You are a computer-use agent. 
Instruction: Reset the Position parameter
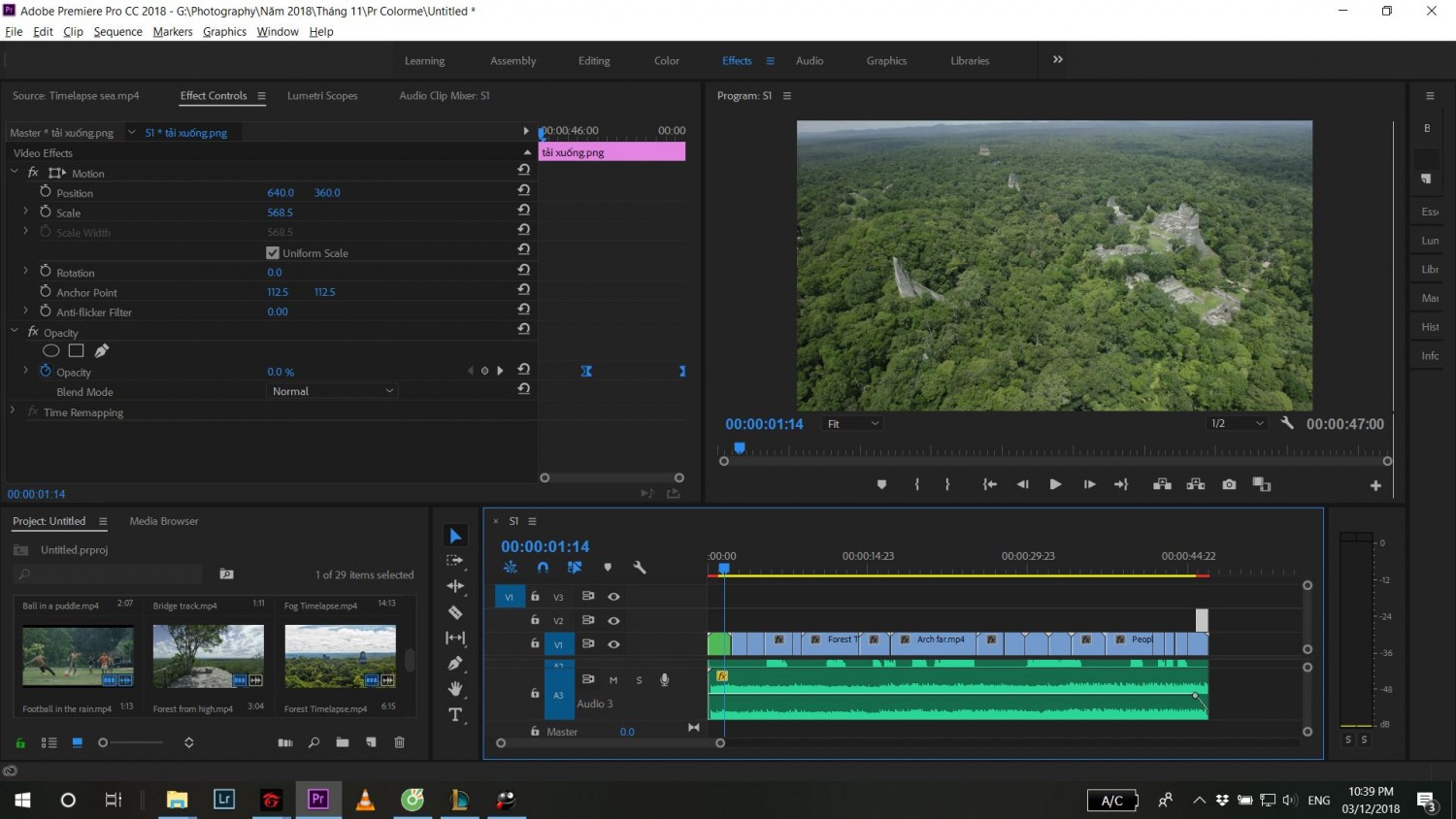pos(524,190)
